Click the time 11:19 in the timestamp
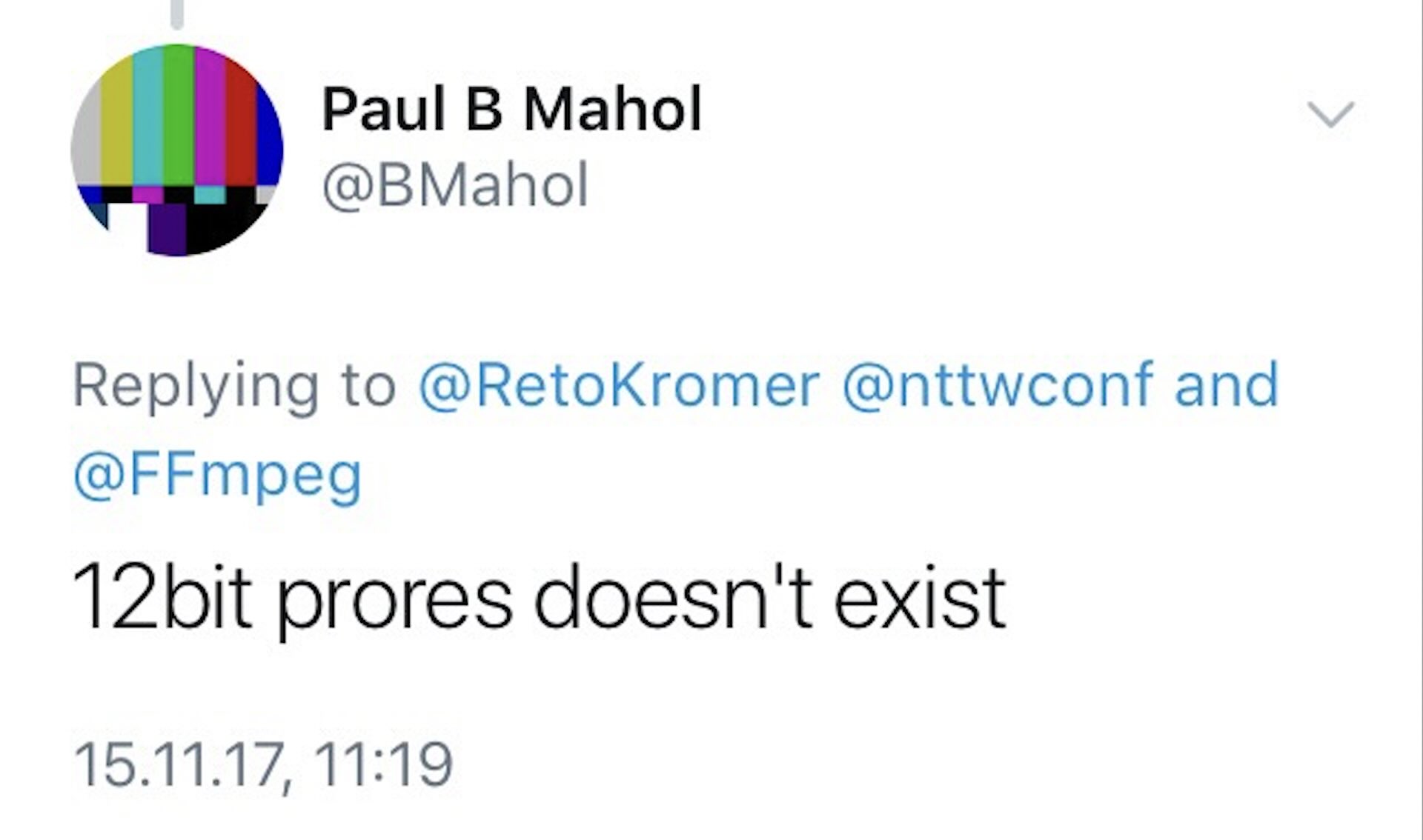This screenshot has width=1423, height=840. (383, 764)
